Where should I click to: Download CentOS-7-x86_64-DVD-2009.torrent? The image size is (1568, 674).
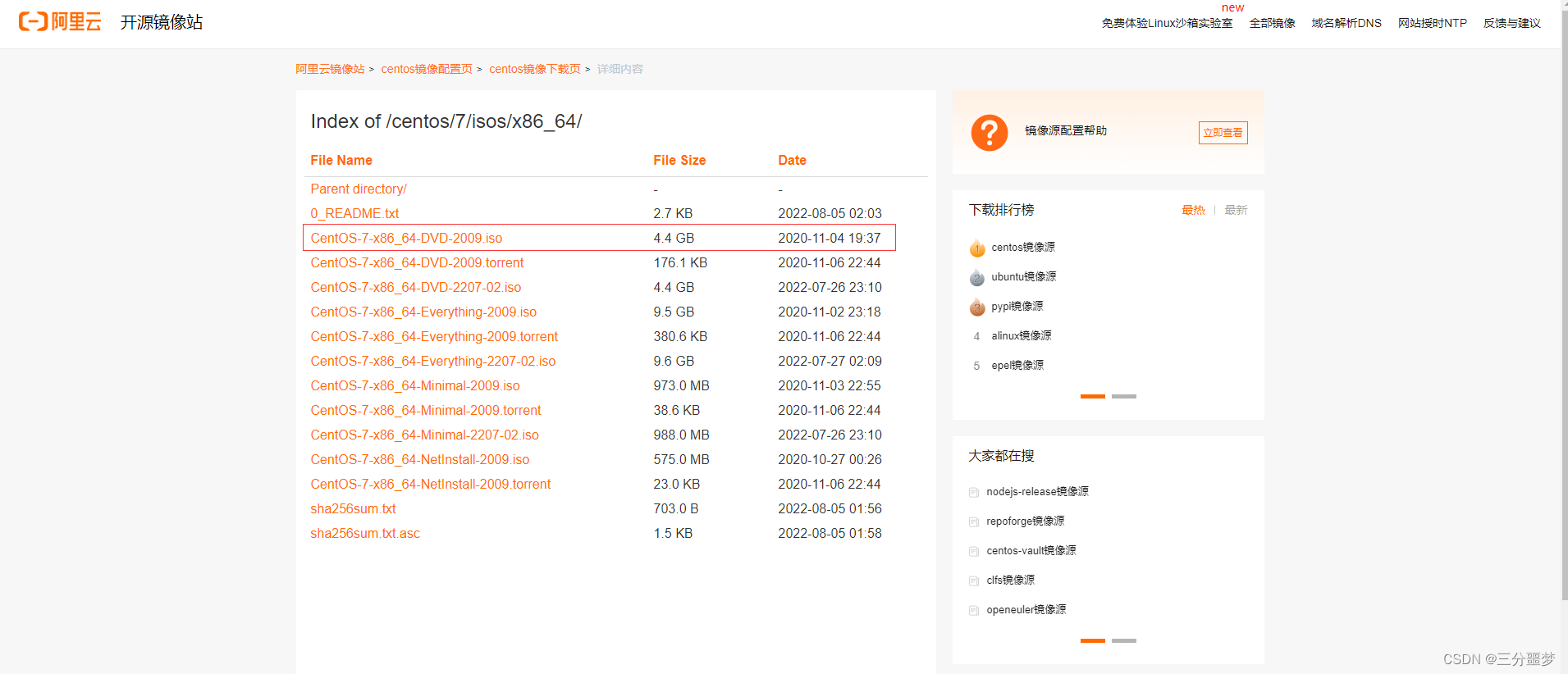(x=417, y=262)
